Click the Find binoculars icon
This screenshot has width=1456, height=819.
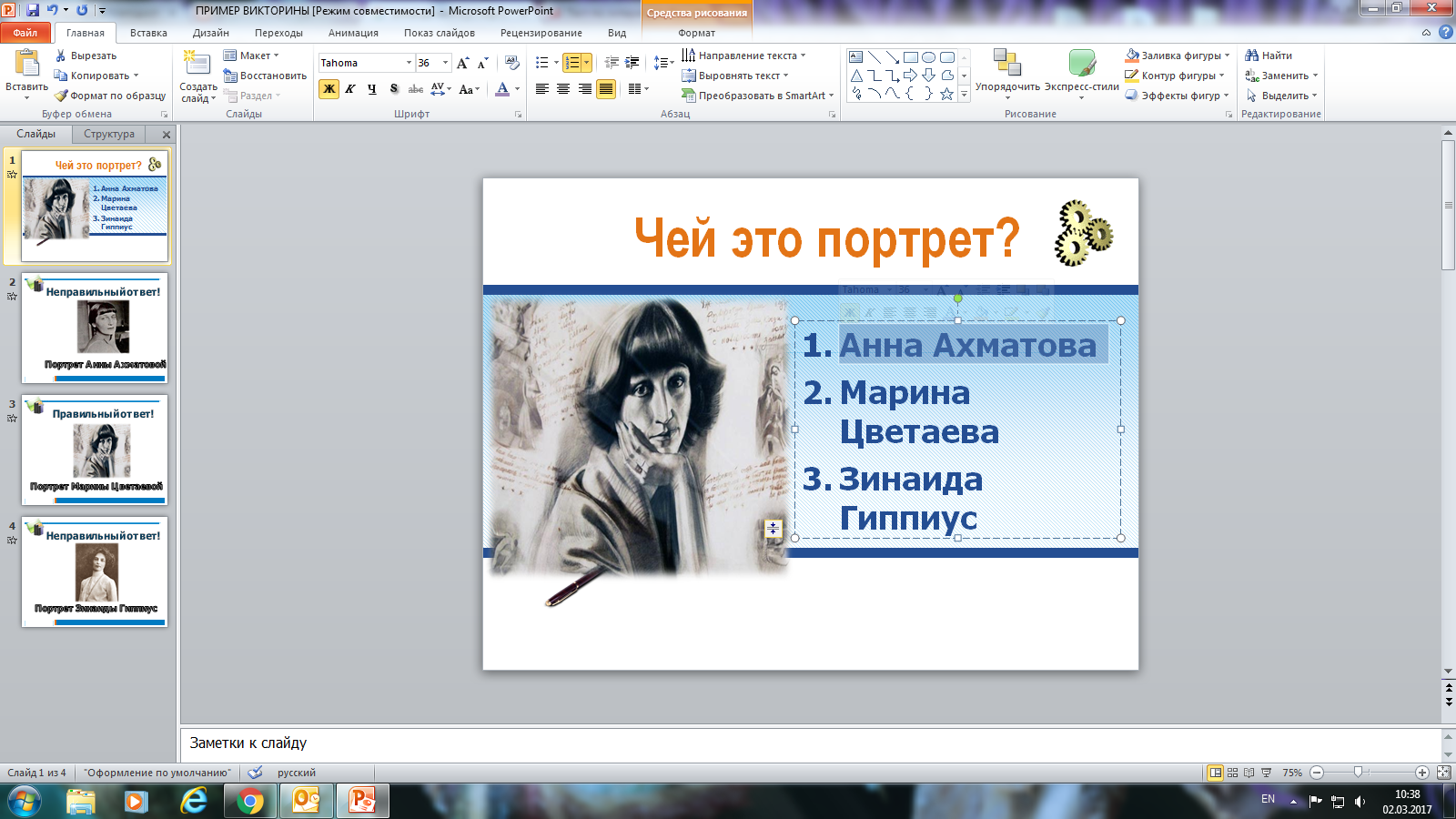pos(1252,56)
